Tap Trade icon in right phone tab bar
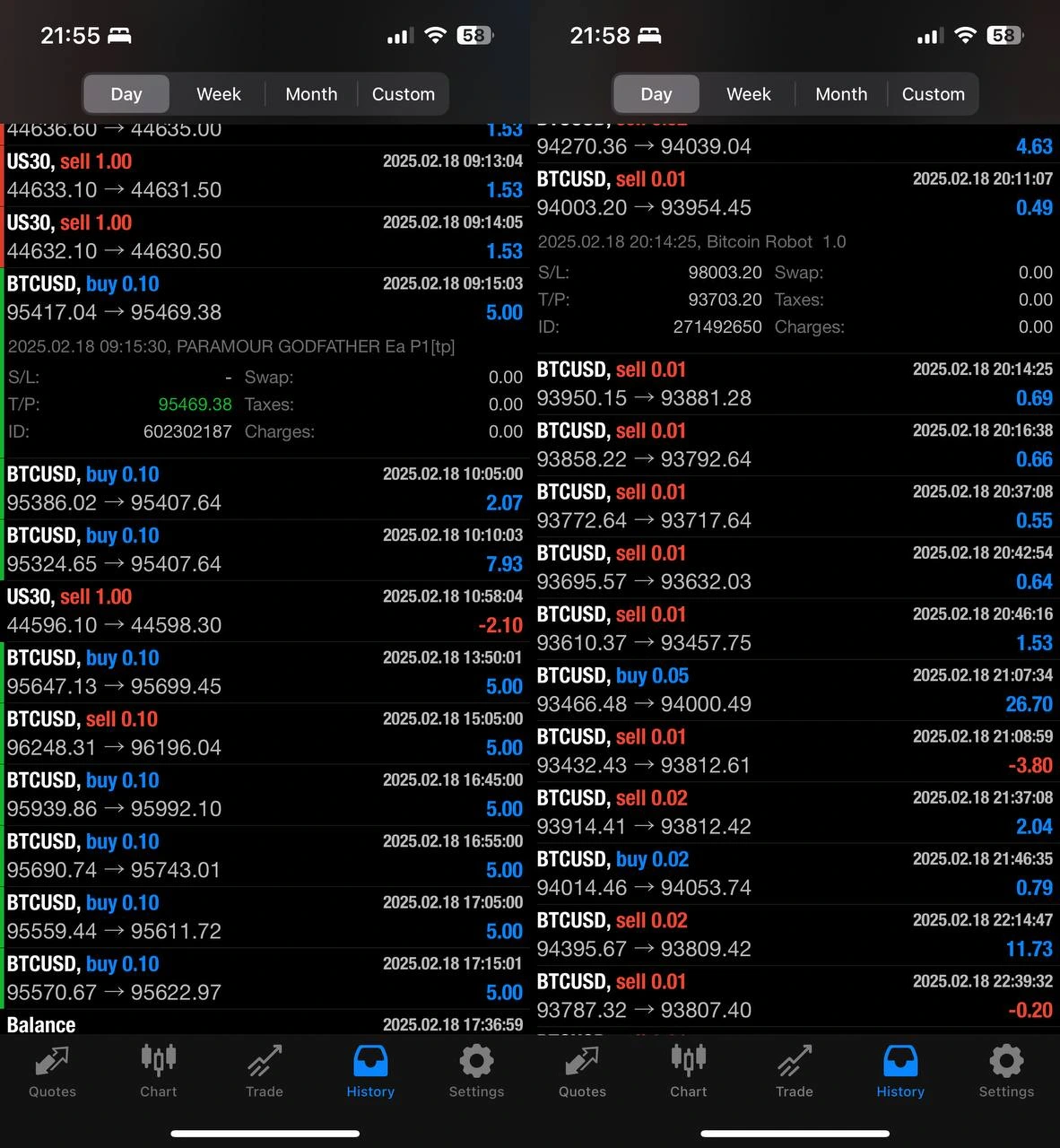 [795, 1071]
